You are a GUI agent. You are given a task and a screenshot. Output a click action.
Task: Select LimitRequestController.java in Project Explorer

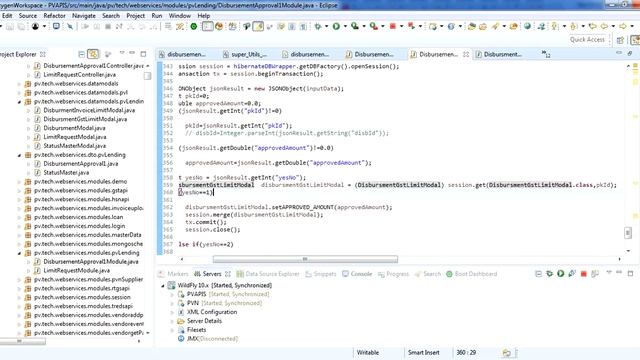(79, 75)
